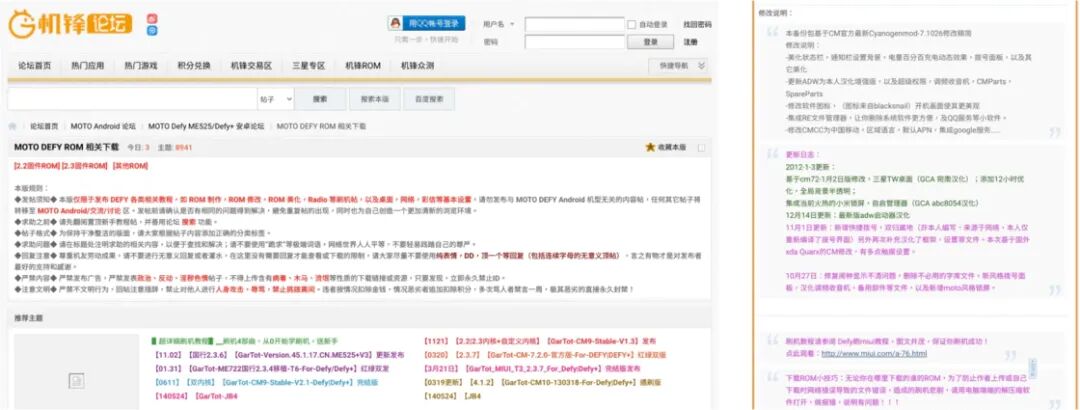Click the red Weibo icon beside the logo
1080x410 pixels.
coord(152,19)
